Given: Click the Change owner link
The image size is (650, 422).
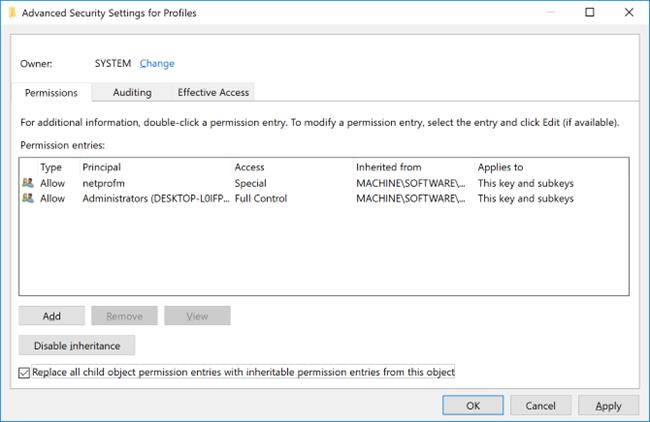Looking at the screenshot, I should pos(157,63).
